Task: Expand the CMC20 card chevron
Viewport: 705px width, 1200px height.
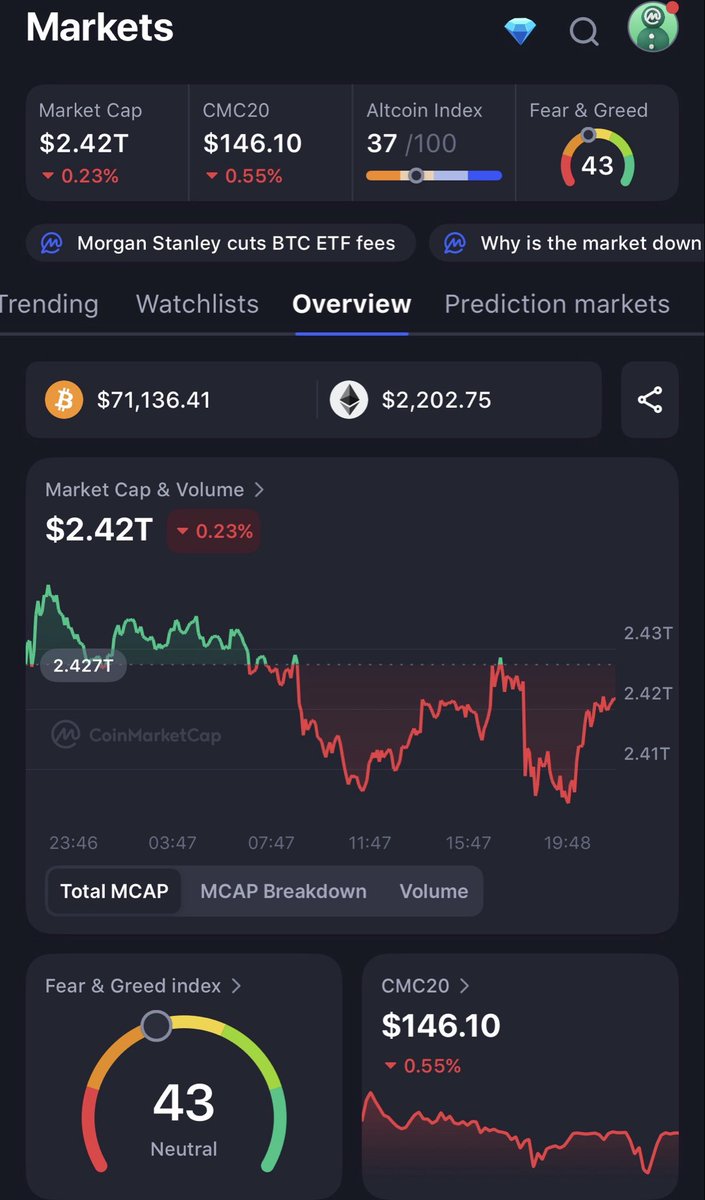Action: pos(464,986)
